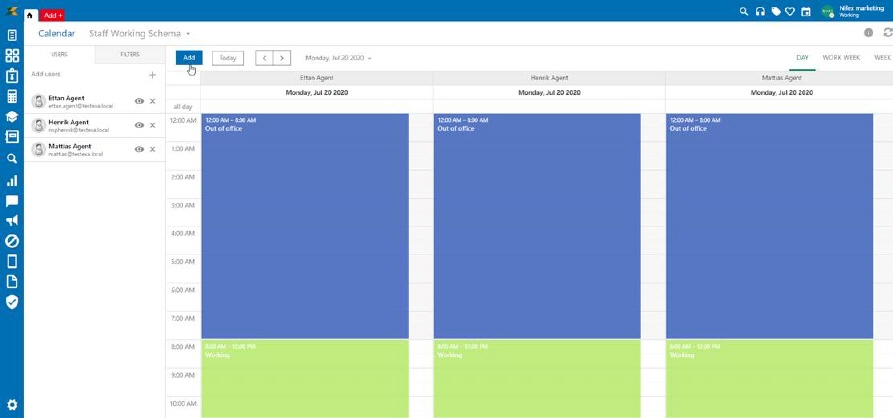The image size is (893, 418).
Task: Open the Monday, Jul 20 2020 date picker
Action: (x=338, y=58)
